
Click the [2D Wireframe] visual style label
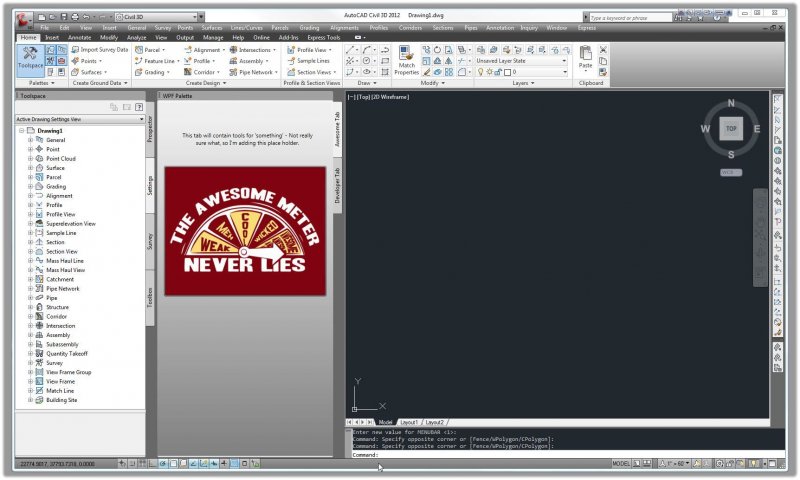pyautogui.click(x=390, y=97)
